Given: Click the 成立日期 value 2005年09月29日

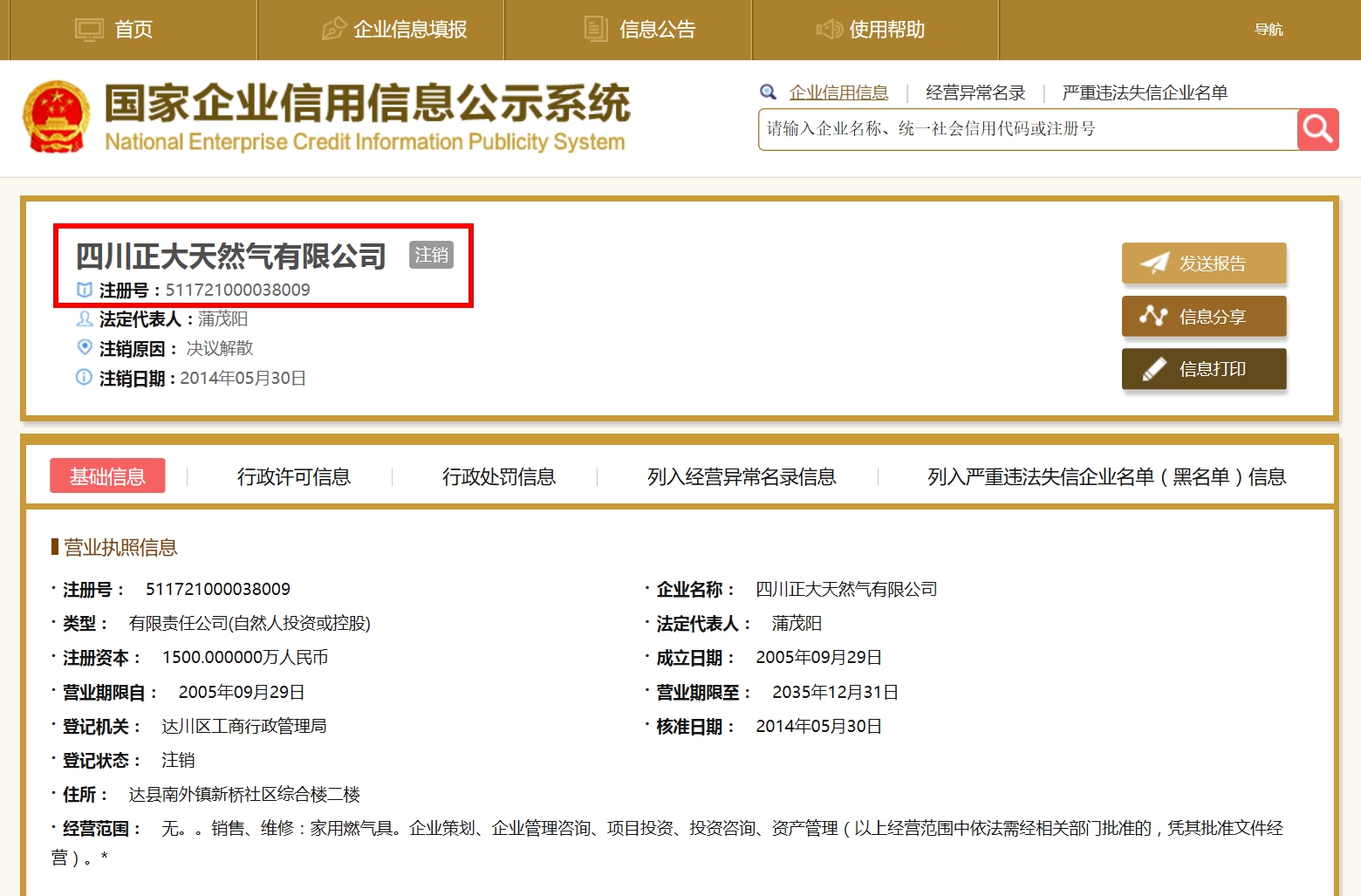Looking at the screenshot, I should [x=818, y=657].
